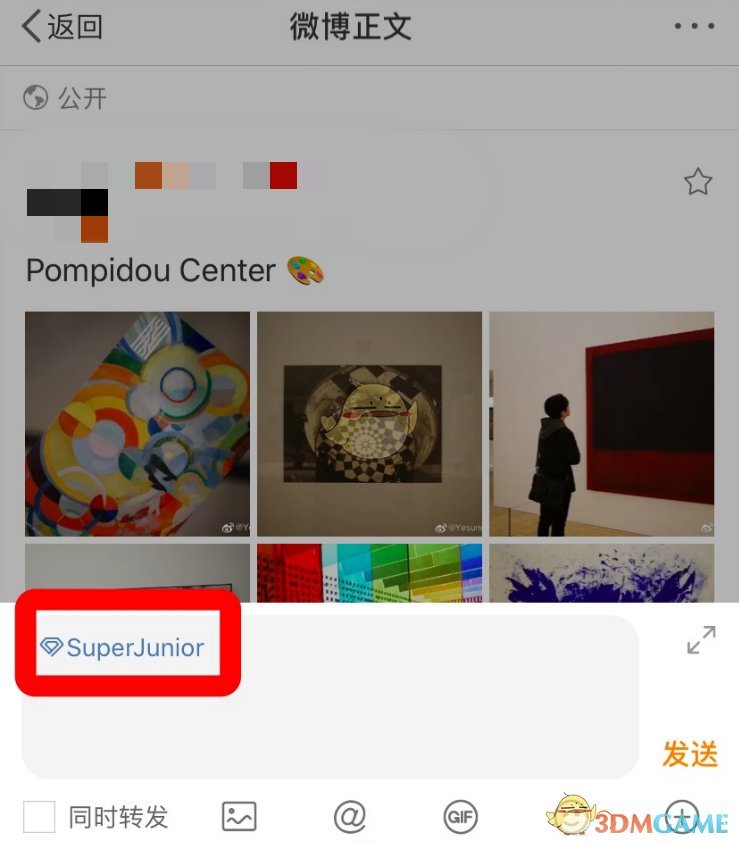Tap the 发送 send button
The width and height of the screenshot is (739, 842).
pos(690,753)
